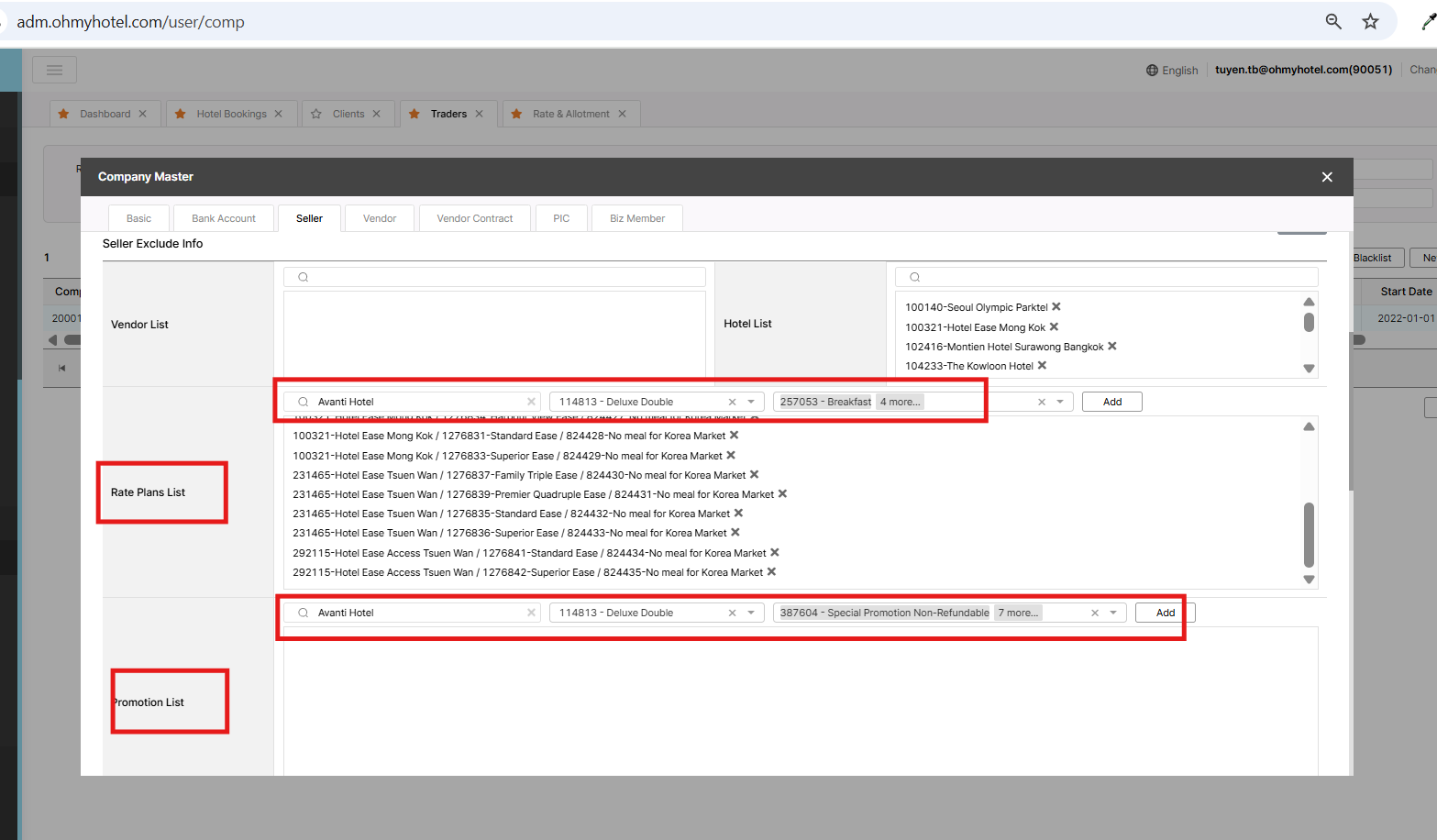Clear the 387604 promotion selection
The image size is (1437, 840).
coord(1094,613)
